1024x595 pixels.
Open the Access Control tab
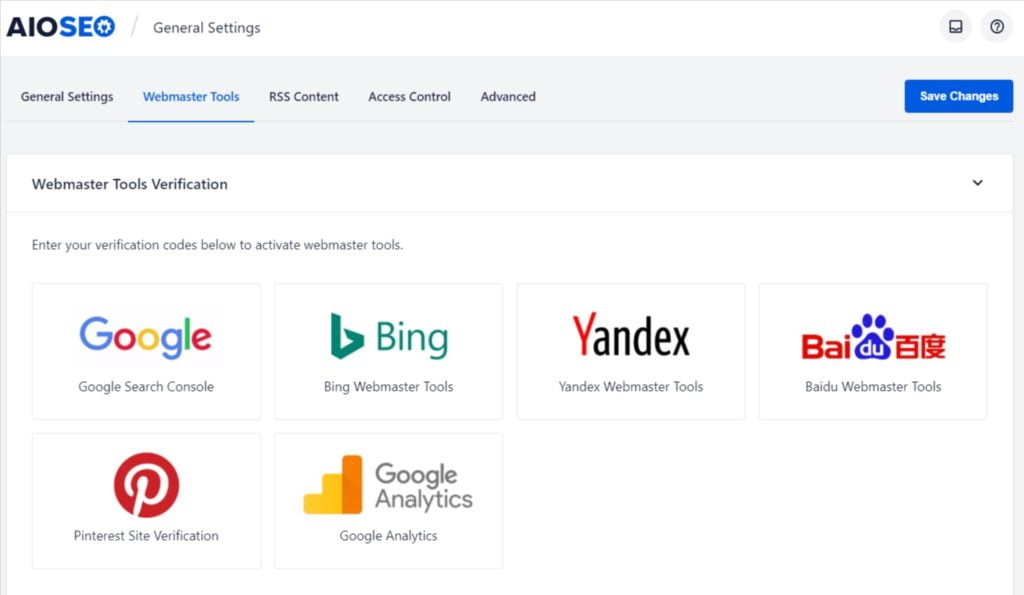coord(409,97)
